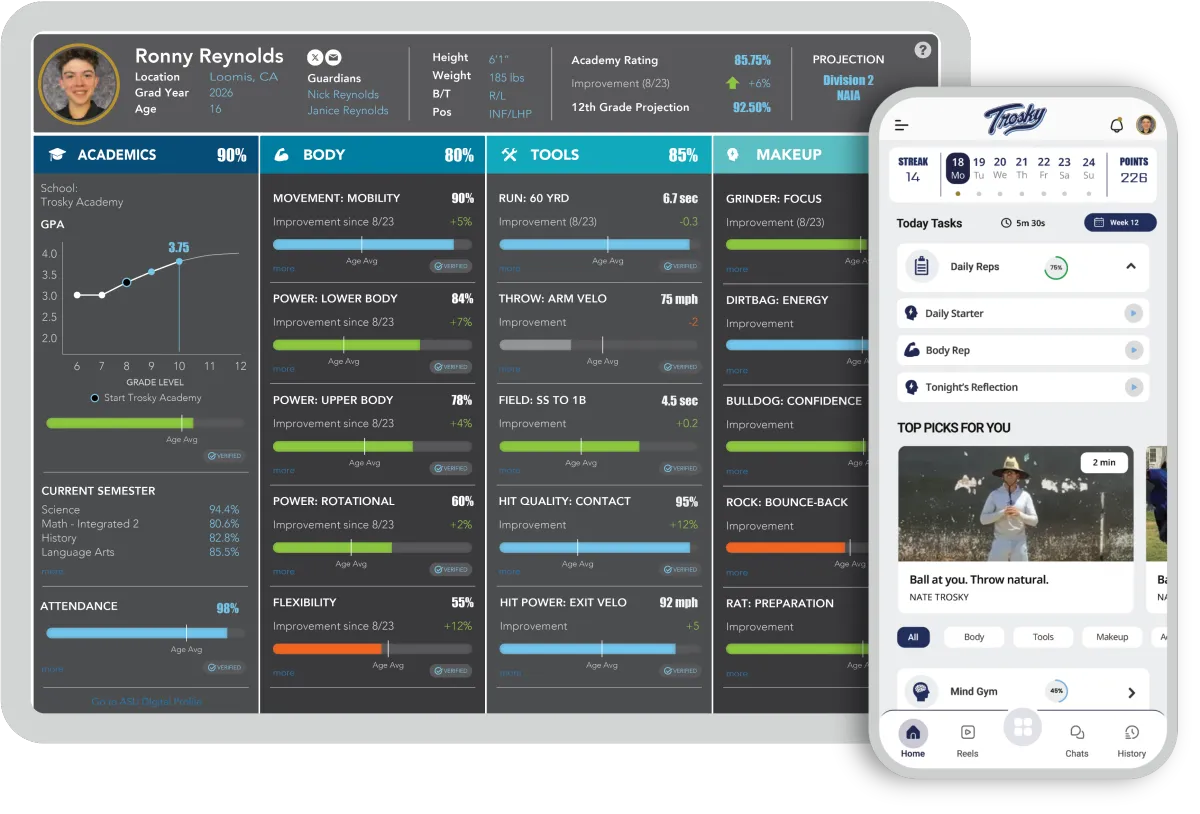Click the Verified badge under Throw: Arm Velo
This screenshot has height=814, width=1200.
(680, 367)
